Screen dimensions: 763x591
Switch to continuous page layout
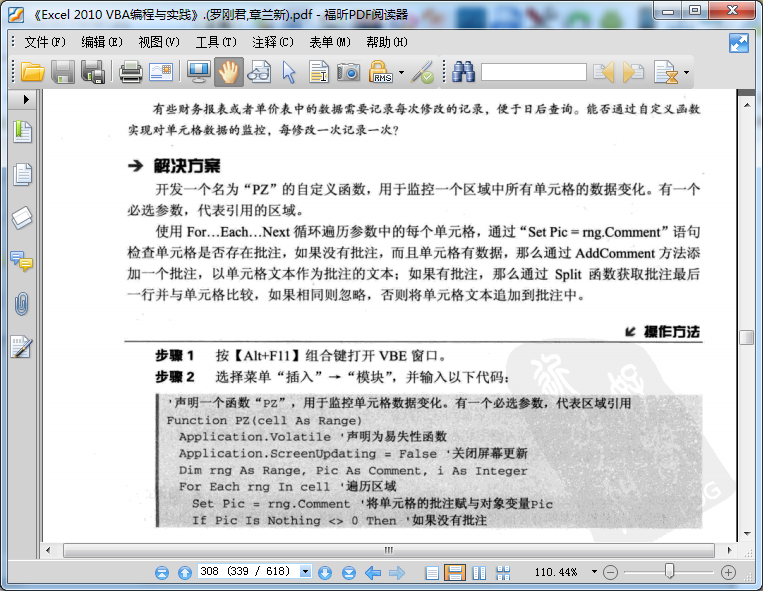(455, 573)
